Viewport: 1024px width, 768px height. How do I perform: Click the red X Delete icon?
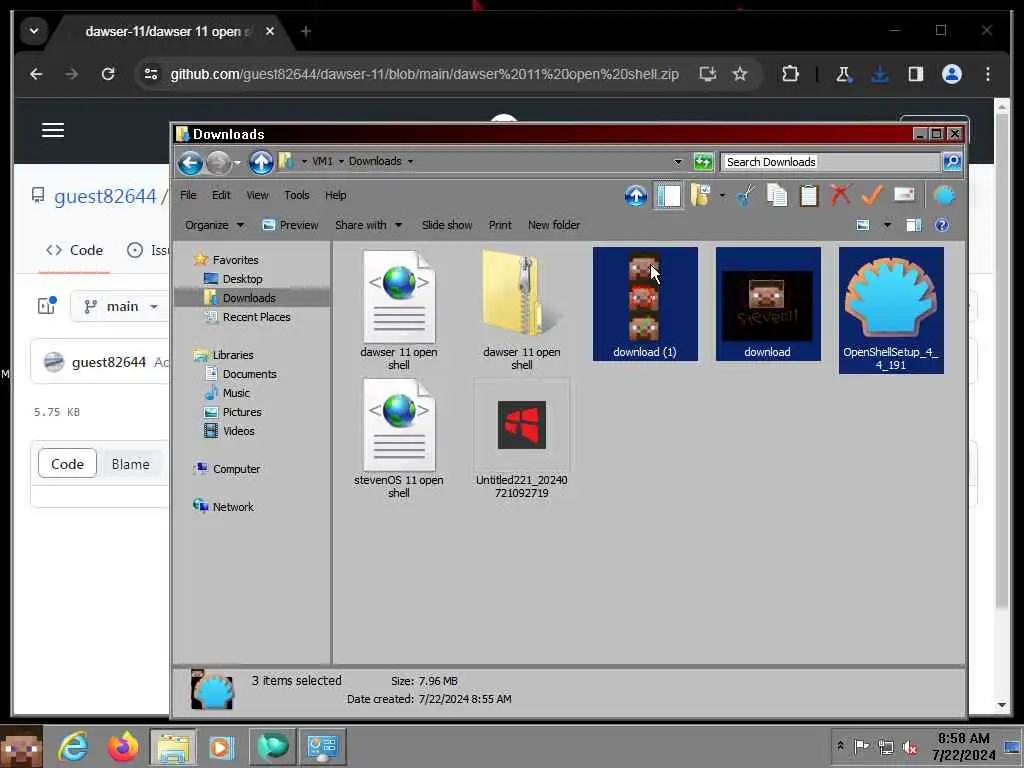(840, 195)
